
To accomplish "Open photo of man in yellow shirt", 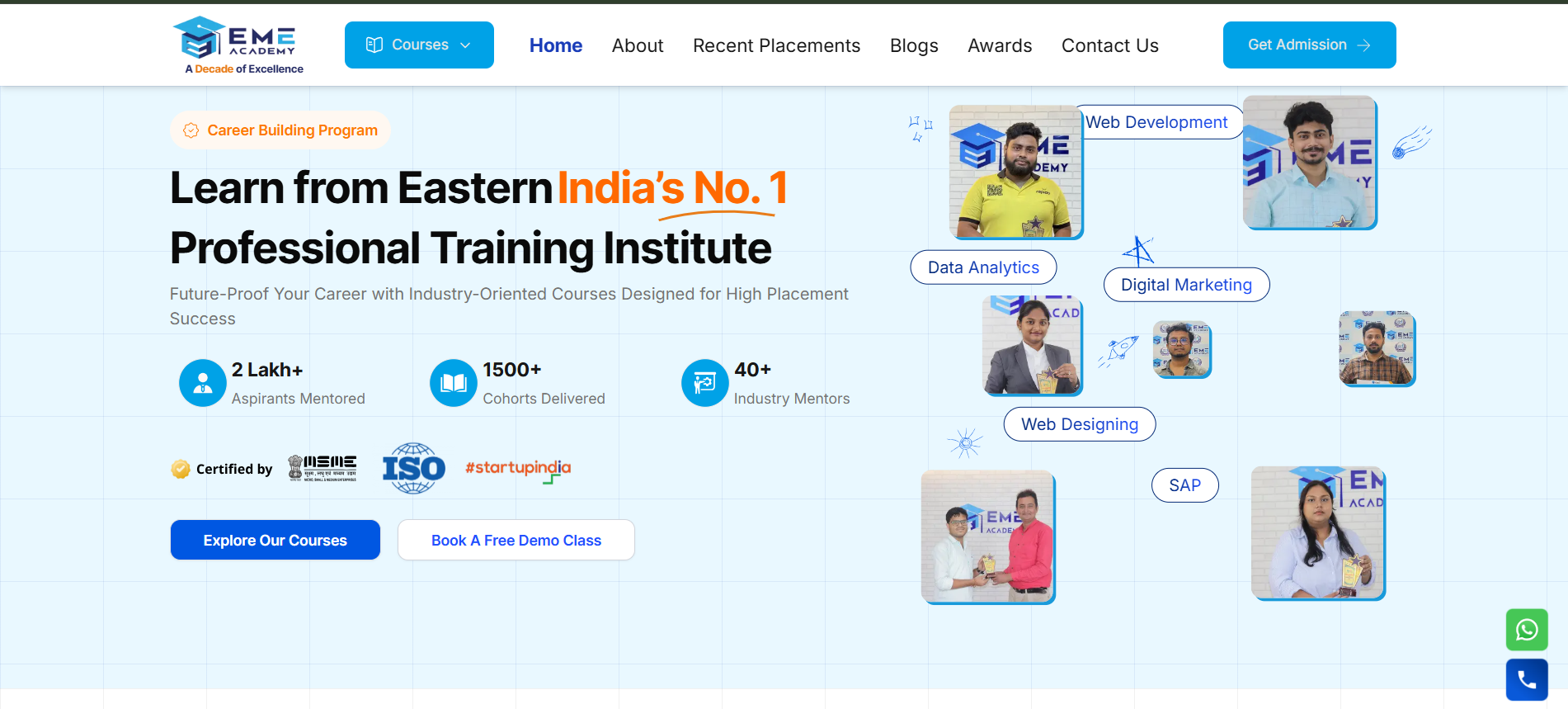I will pos(1016,172).
